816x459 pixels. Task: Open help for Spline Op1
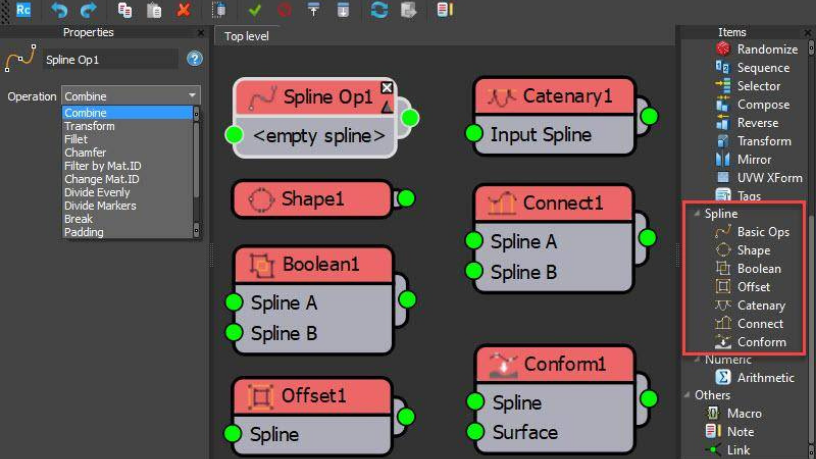point(195,58)
